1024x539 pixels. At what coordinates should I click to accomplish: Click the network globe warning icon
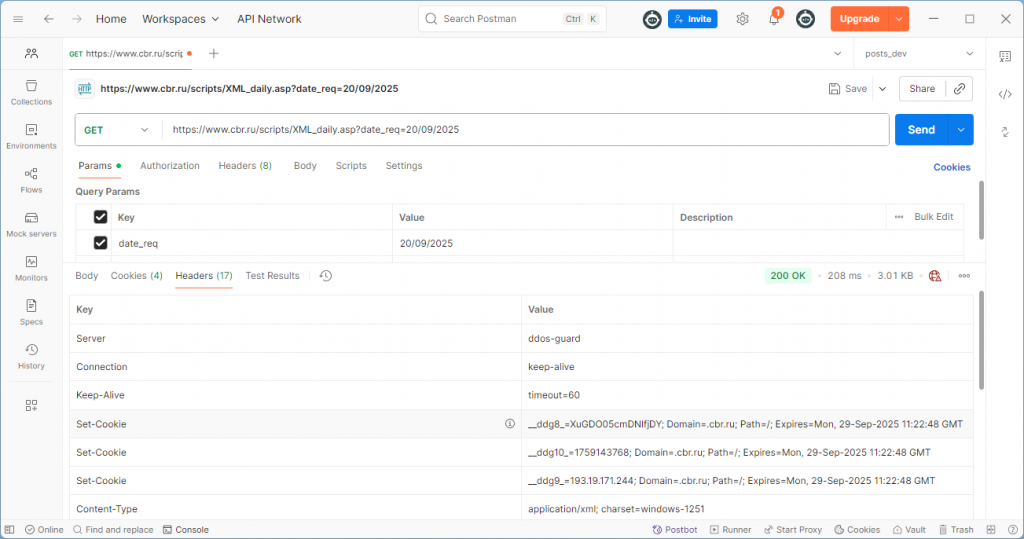(x=935, y=276)
